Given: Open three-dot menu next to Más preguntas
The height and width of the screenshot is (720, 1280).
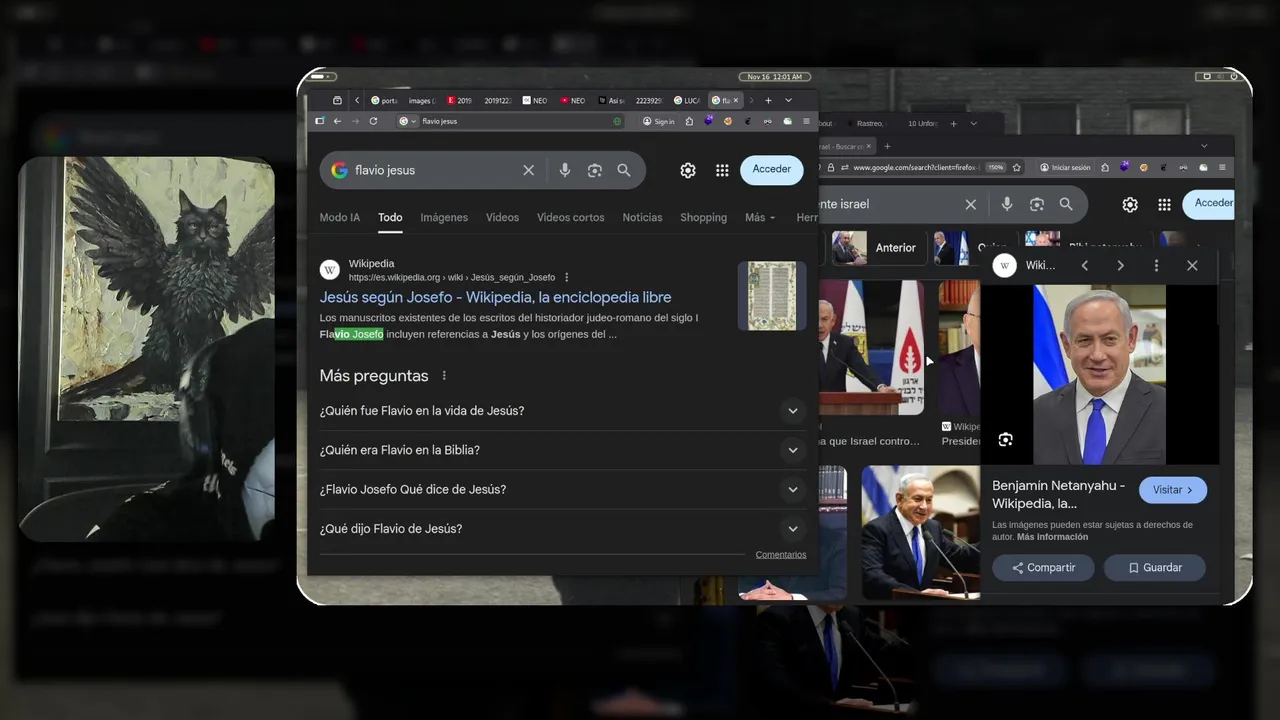Looking at the screenshot, I should (x=444, y=376).
